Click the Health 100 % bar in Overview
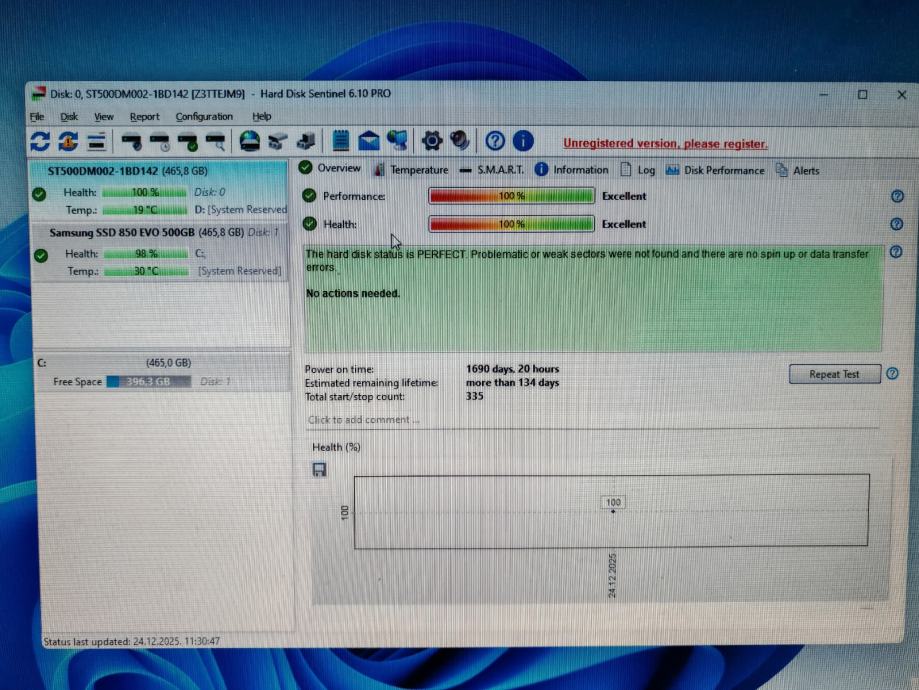 click(x=512, y=224)
